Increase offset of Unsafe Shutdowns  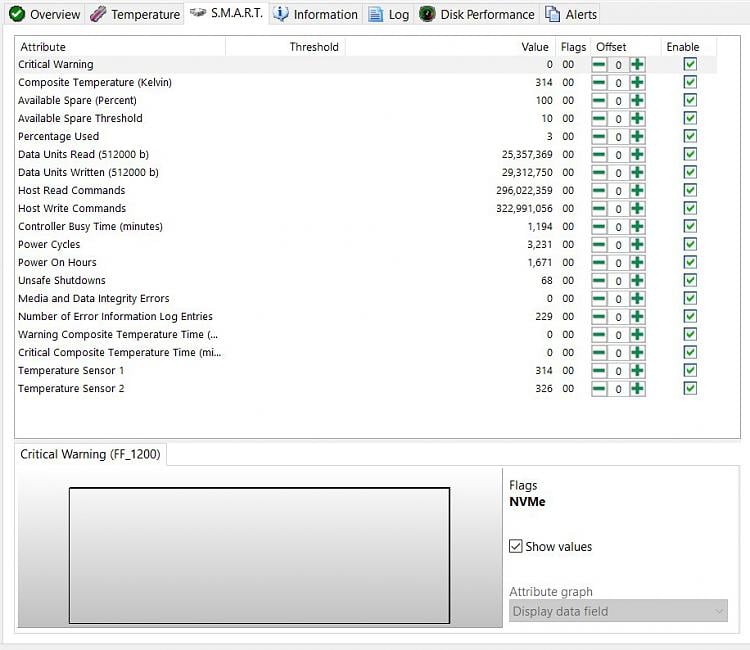637,281
